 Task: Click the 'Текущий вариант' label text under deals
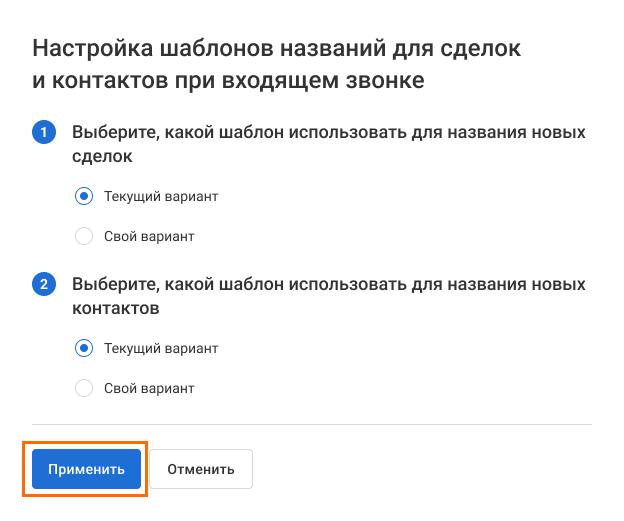pyautogui.click(x=161, y=197)
